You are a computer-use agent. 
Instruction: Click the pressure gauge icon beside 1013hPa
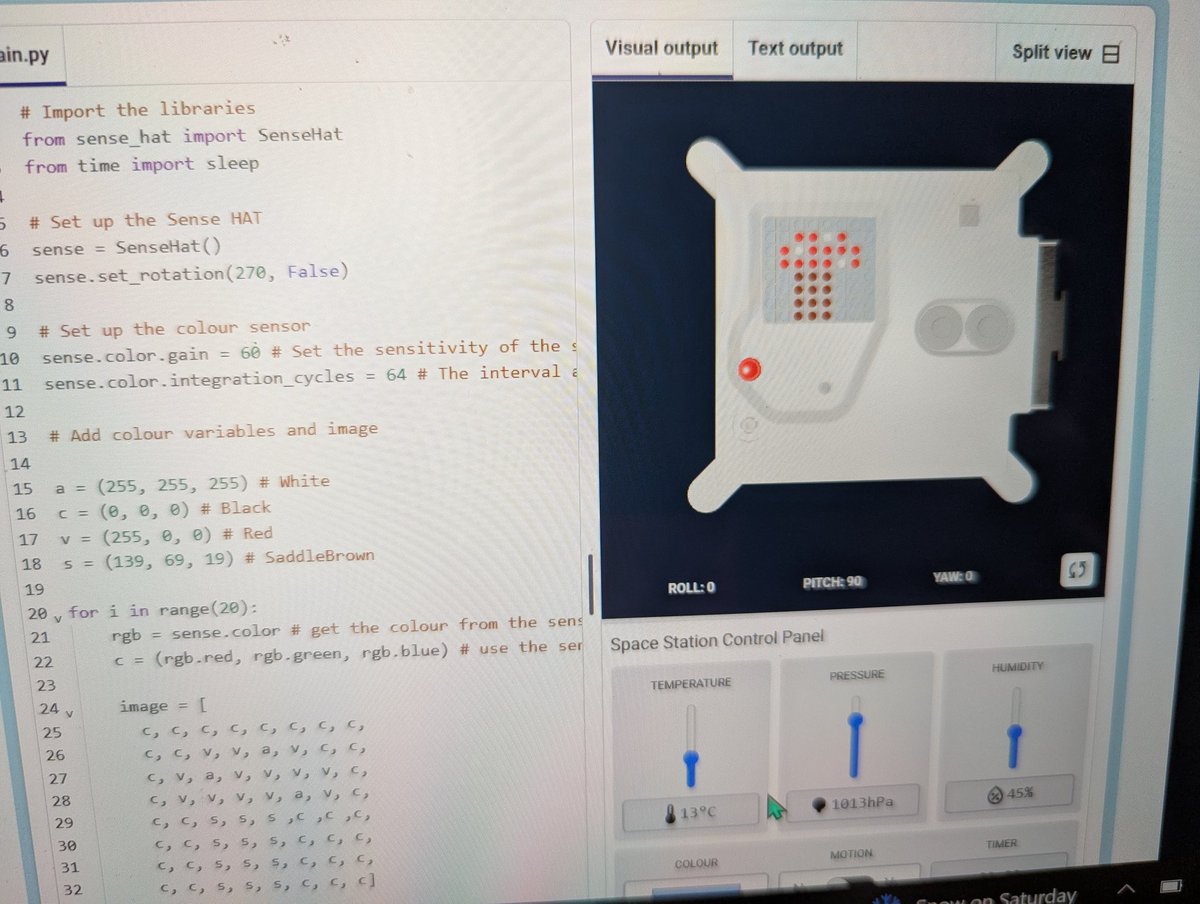tap(818, 803)
